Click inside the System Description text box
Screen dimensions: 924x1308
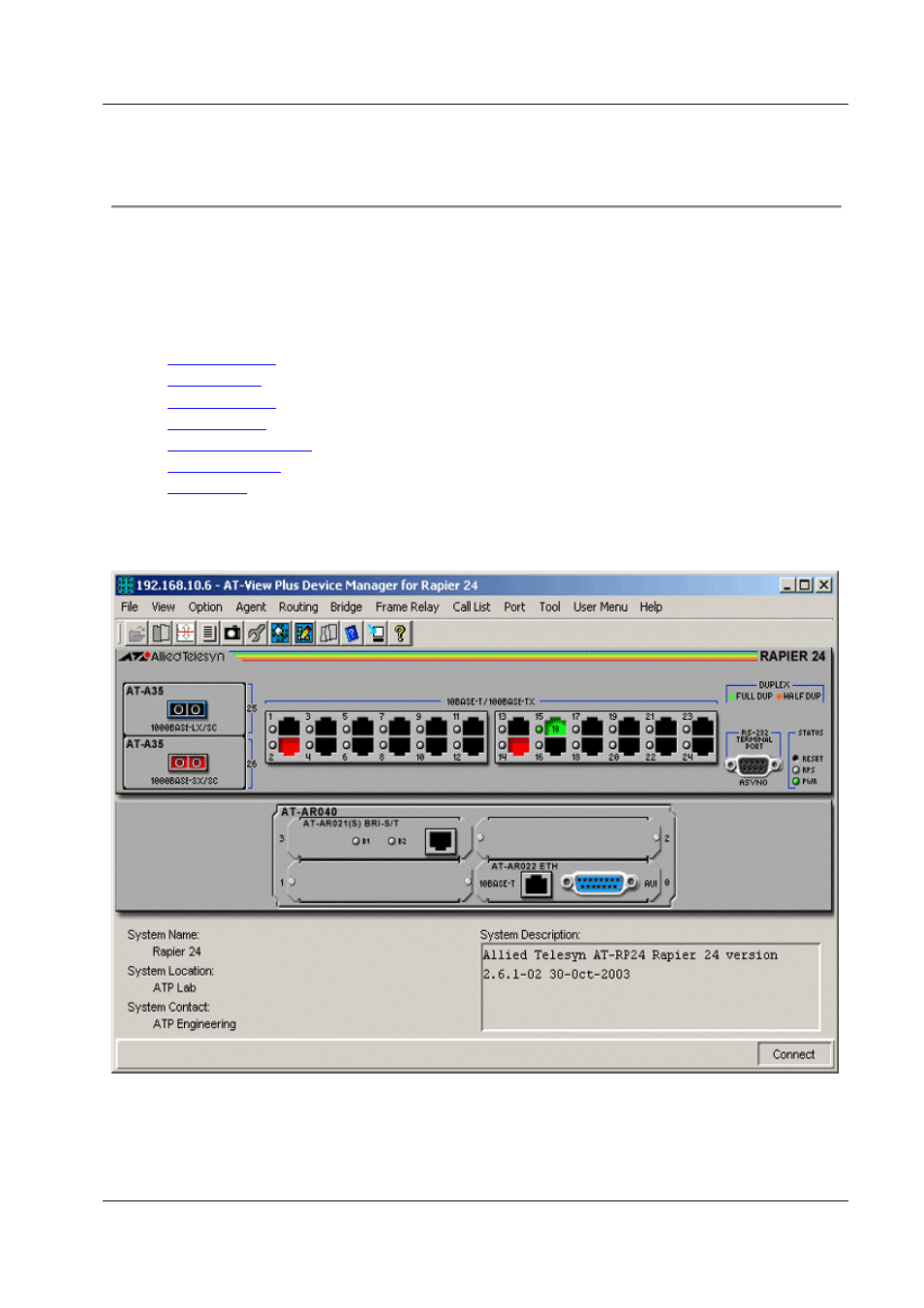(x=651, y=987)
